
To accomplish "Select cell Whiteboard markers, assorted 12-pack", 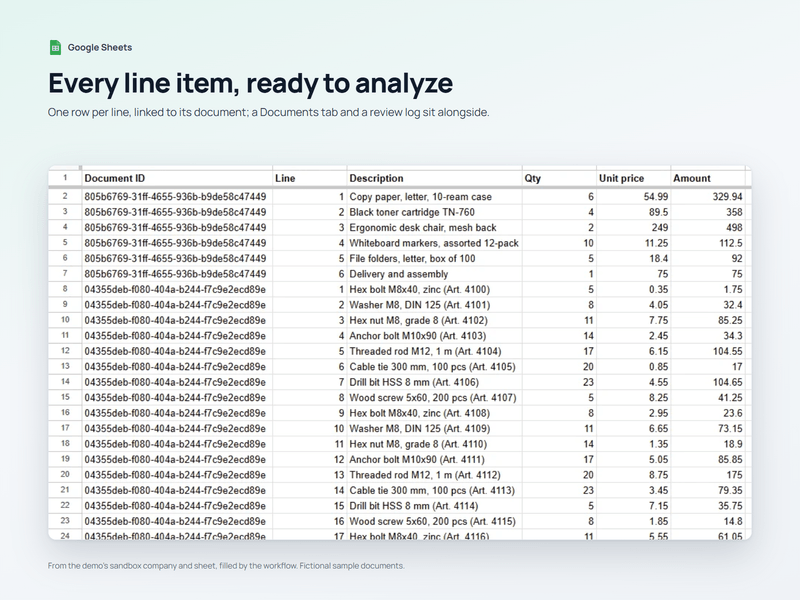I will (435, 243).
